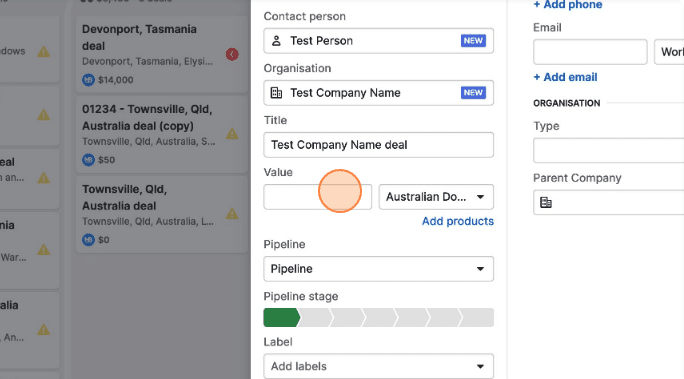Click warning icon on 01234 - Townsville deal copy
The image size is (684, 379).
(232, 133)
